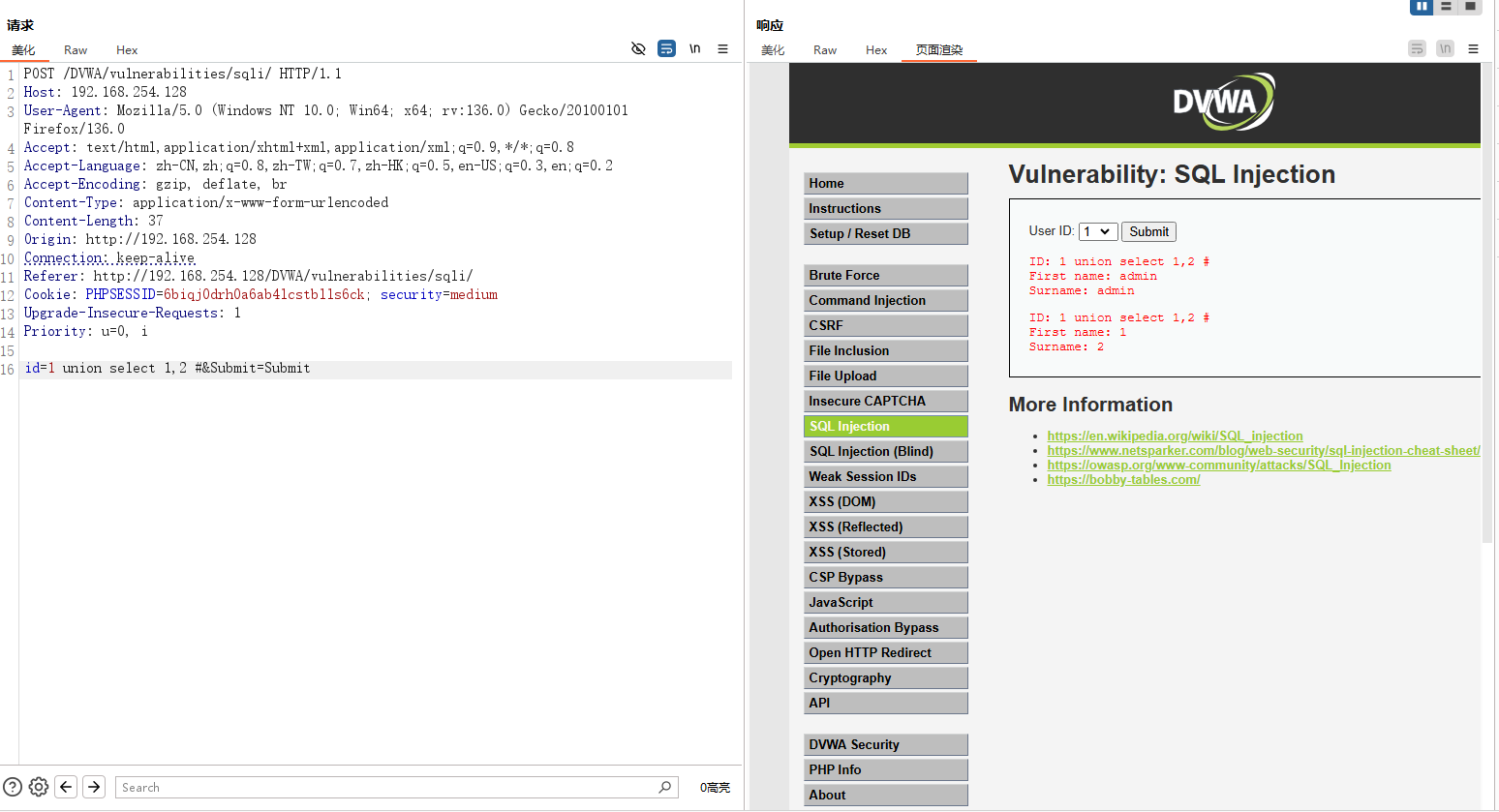Click the Submit button in DVWA form
The image size is (1499, 812).
[1148, 231]
